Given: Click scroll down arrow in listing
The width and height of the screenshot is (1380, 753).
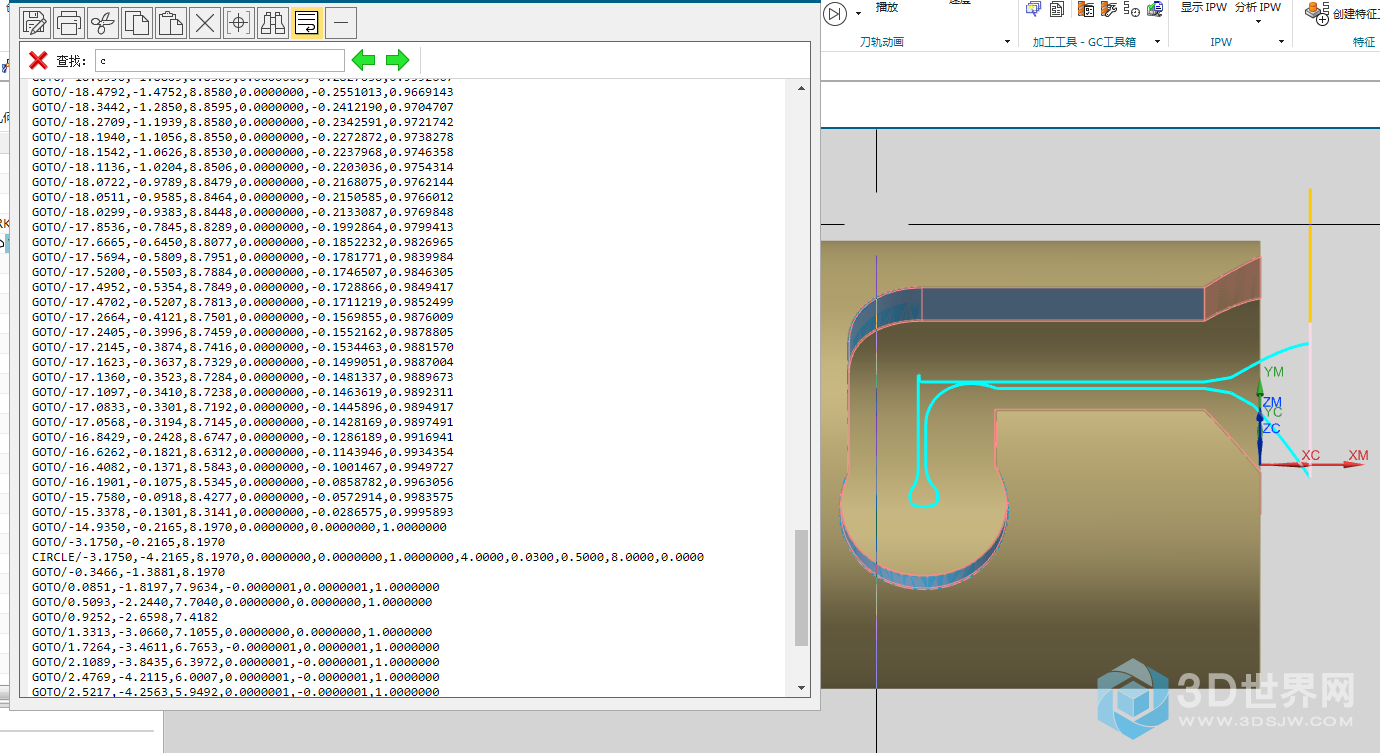Looking at the screenshot, I should (801, 688).
